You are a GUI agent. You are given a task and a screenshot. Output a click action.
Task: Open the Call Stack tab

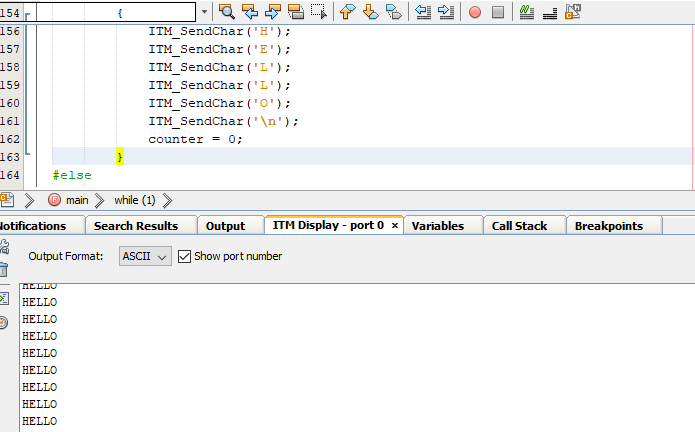pos(519,226)
